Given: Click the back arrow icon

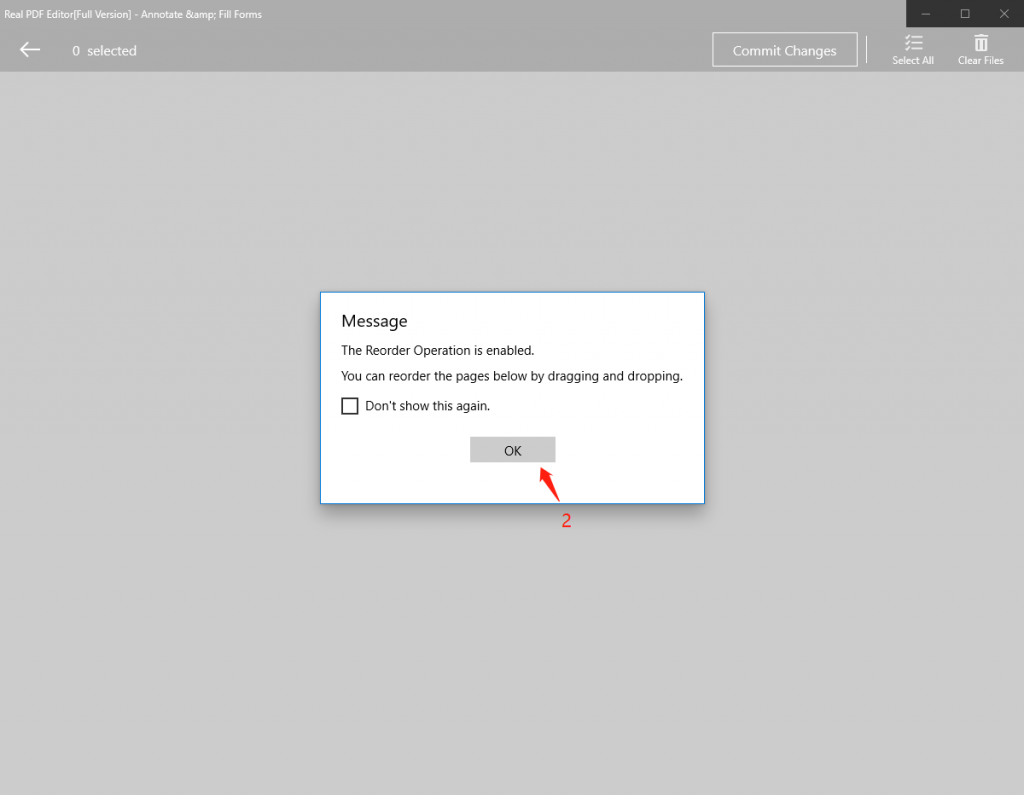Looking at the screenshot, I should click(x=30, y=50).
